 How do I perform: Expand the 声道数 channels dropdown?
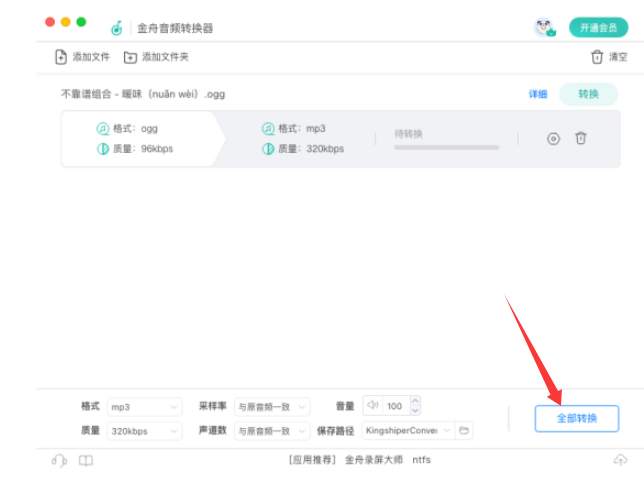(272, 431)
